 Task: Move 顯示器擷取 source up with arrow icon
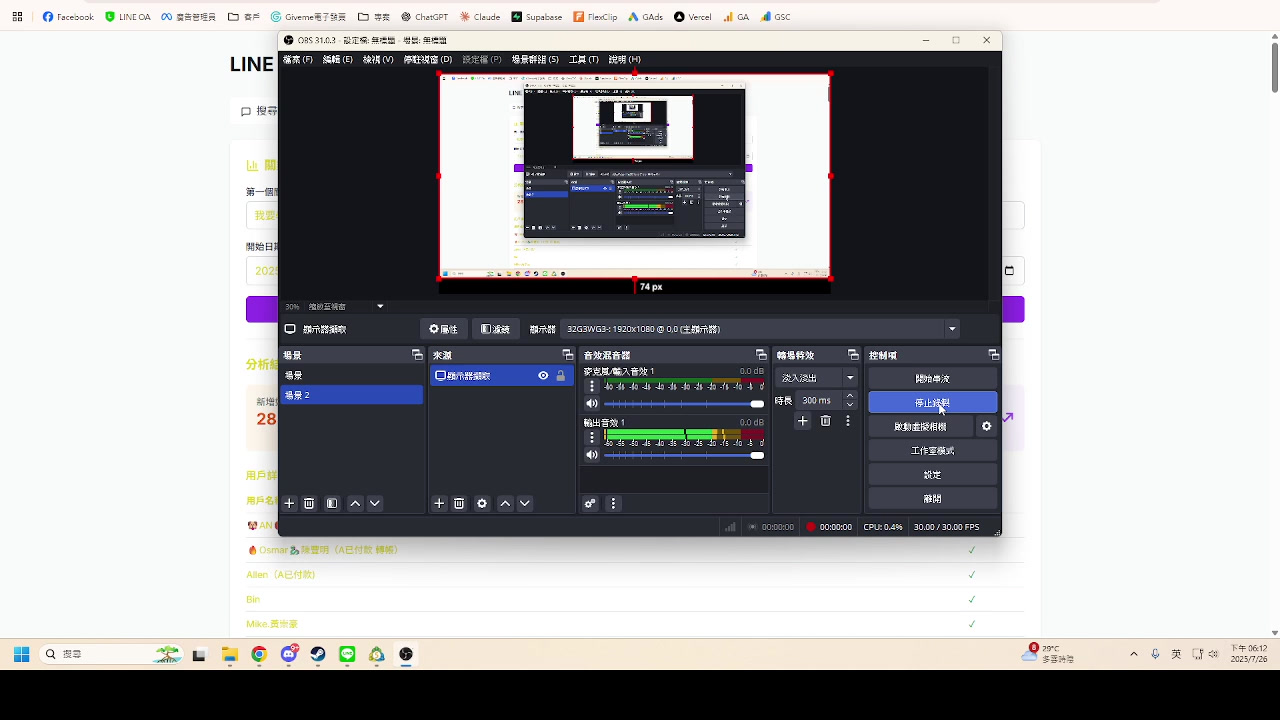click(505, 503)
